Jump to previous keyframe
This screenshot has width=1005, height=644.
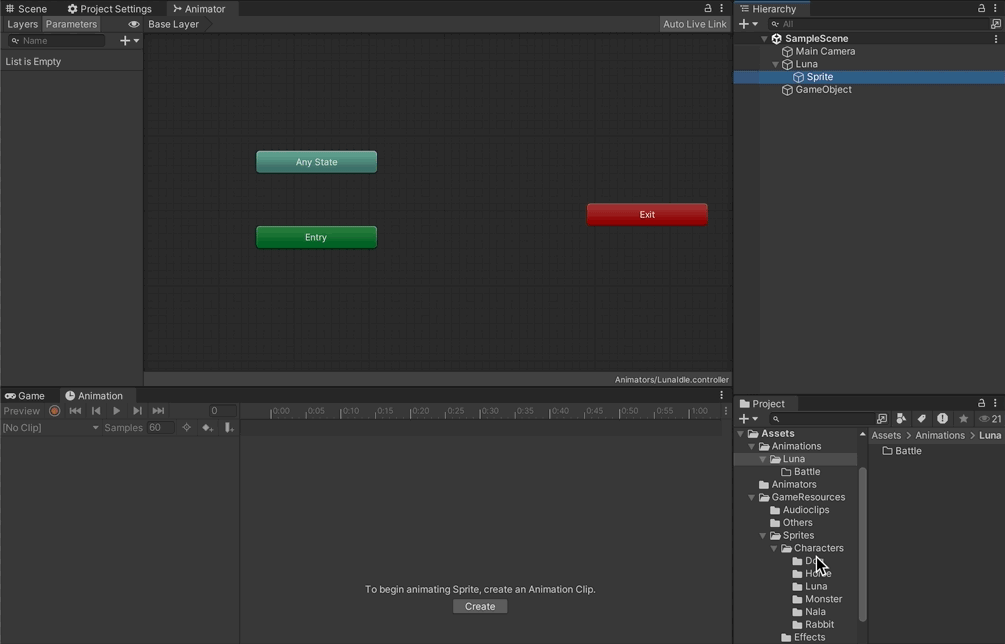(96, 411)
